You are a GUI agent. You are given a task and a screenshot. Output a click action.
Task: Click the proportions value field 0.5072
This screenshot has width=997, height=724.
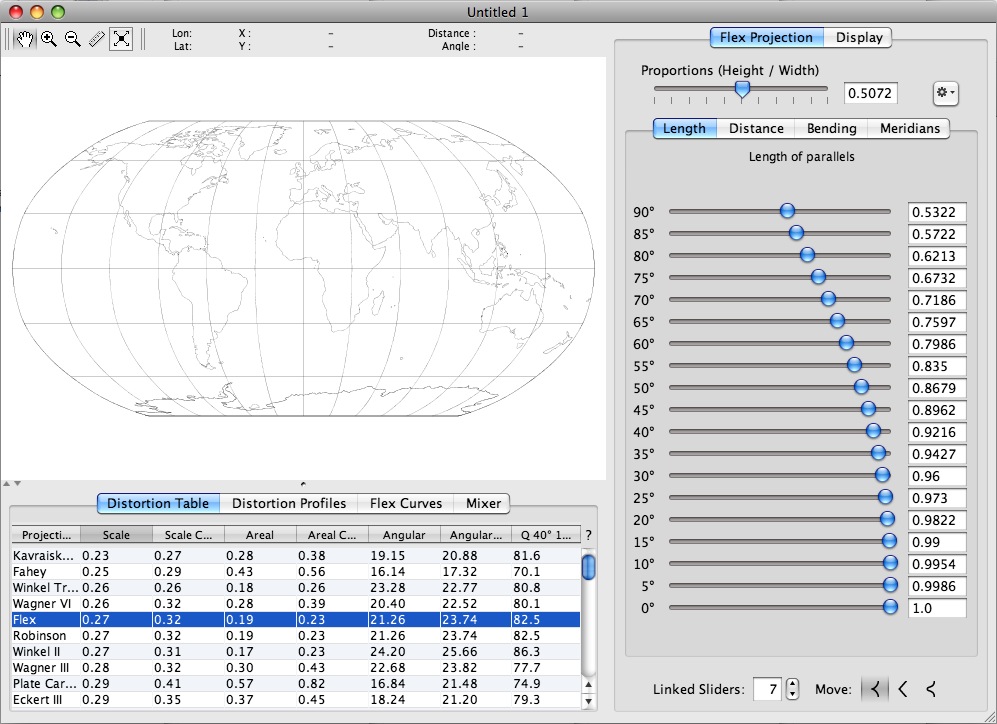coord(870,93)
